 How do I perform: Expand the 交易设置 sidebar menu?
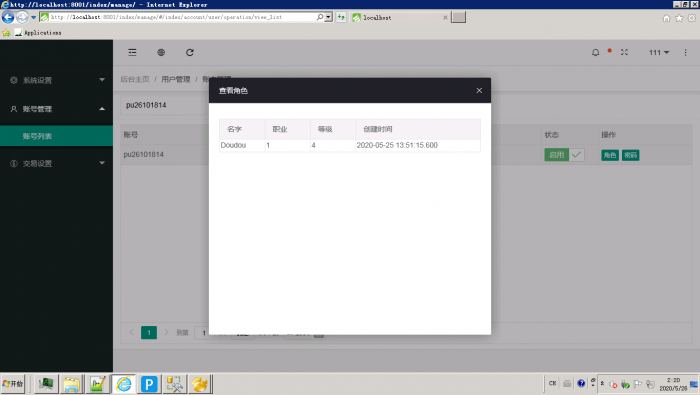coord(57,163)
